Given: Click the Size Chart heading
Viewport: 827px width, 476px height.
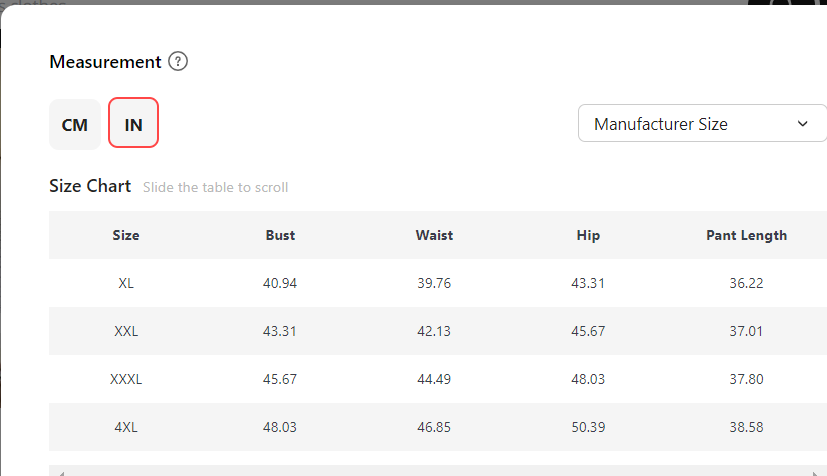Looking at the screenshot, I should [90, 187].
